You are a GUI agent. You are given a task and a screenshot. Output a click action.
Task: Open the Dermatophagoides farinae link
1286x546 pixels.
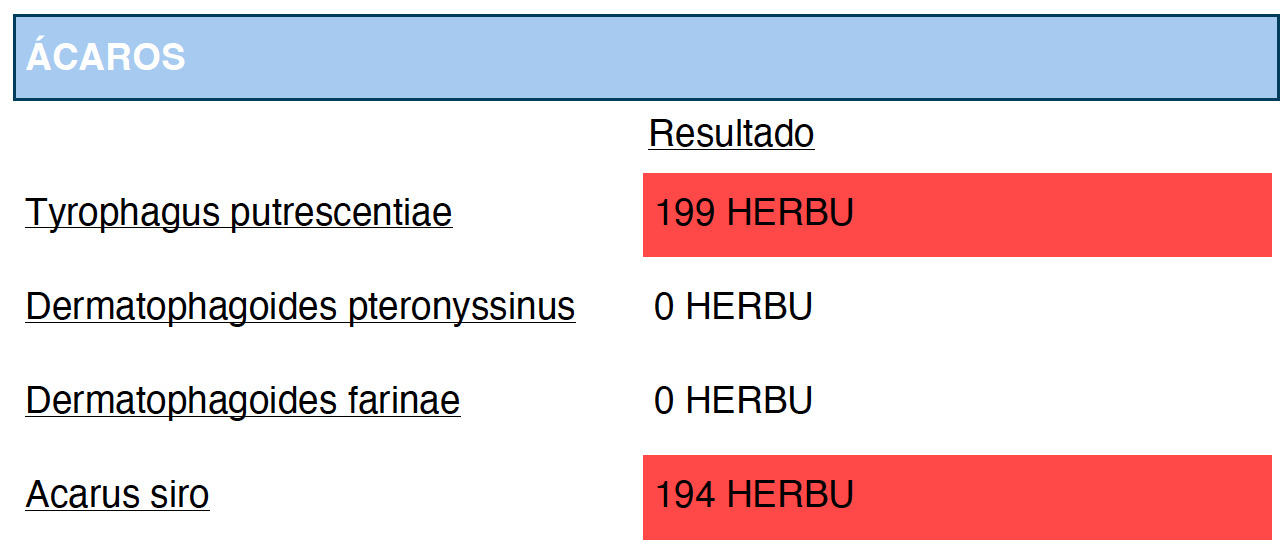[x=243, y=401]
